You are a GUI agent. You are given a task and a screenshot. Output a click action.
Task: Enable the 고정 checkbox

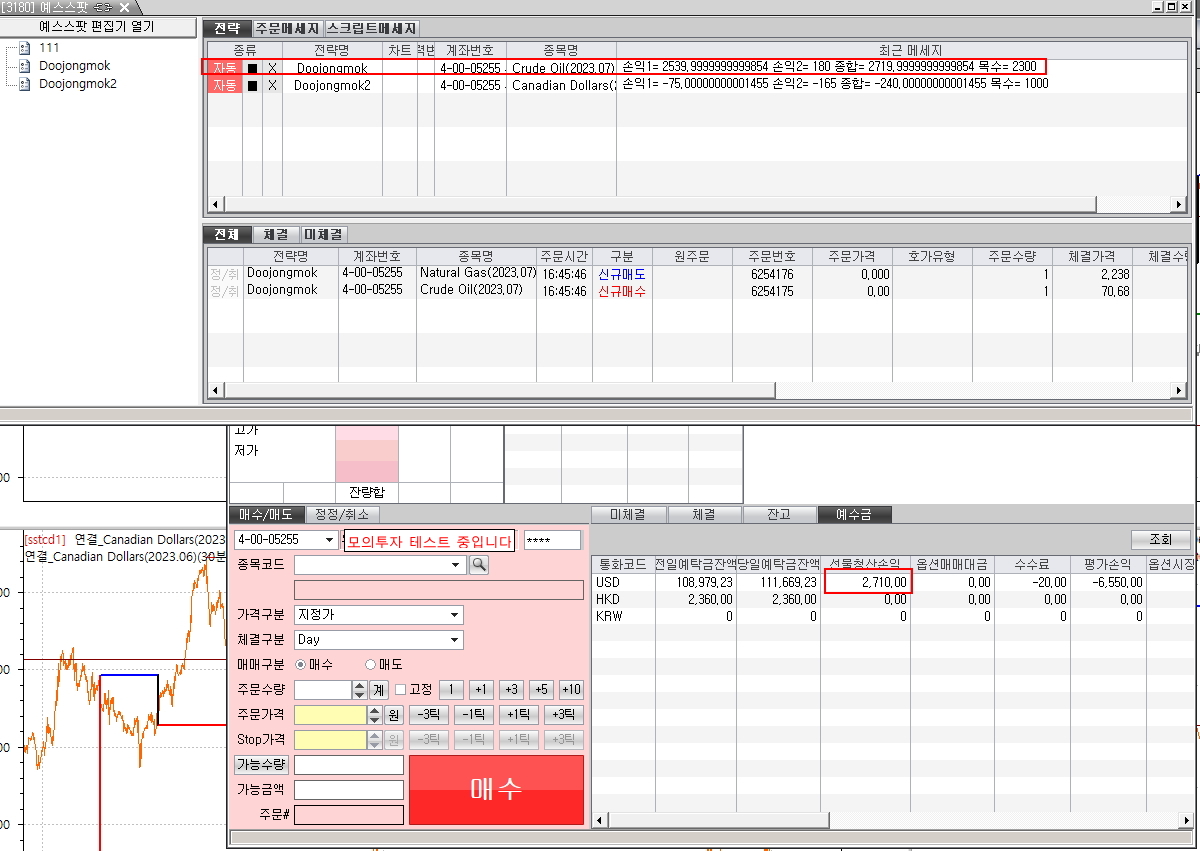400,689
